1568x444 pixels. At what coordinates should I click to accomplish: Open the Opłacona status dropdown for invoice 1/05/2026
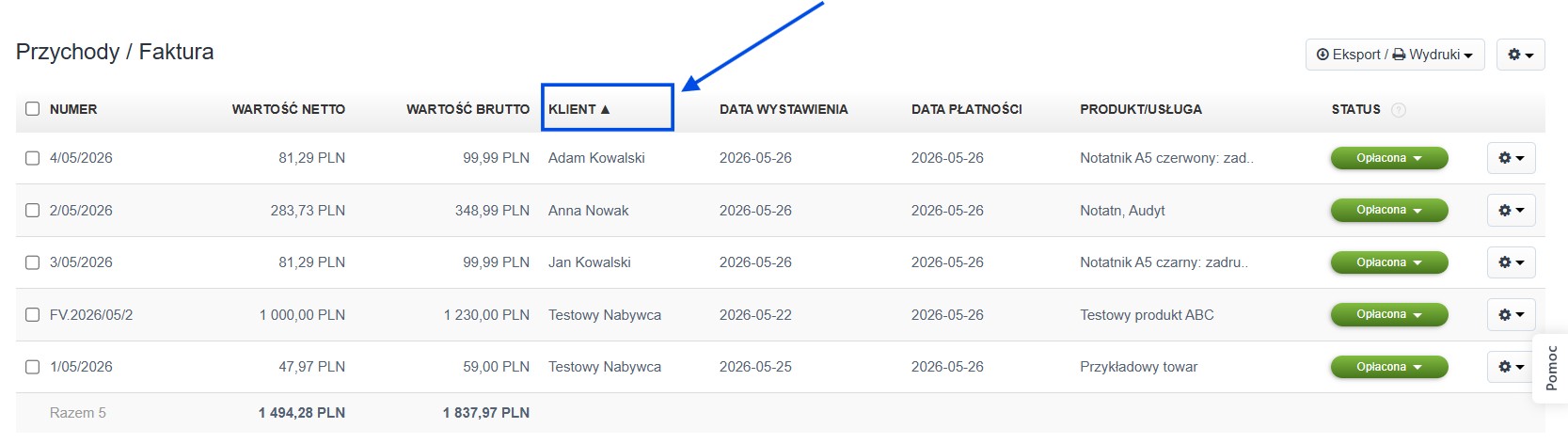tap(1388, 367)
